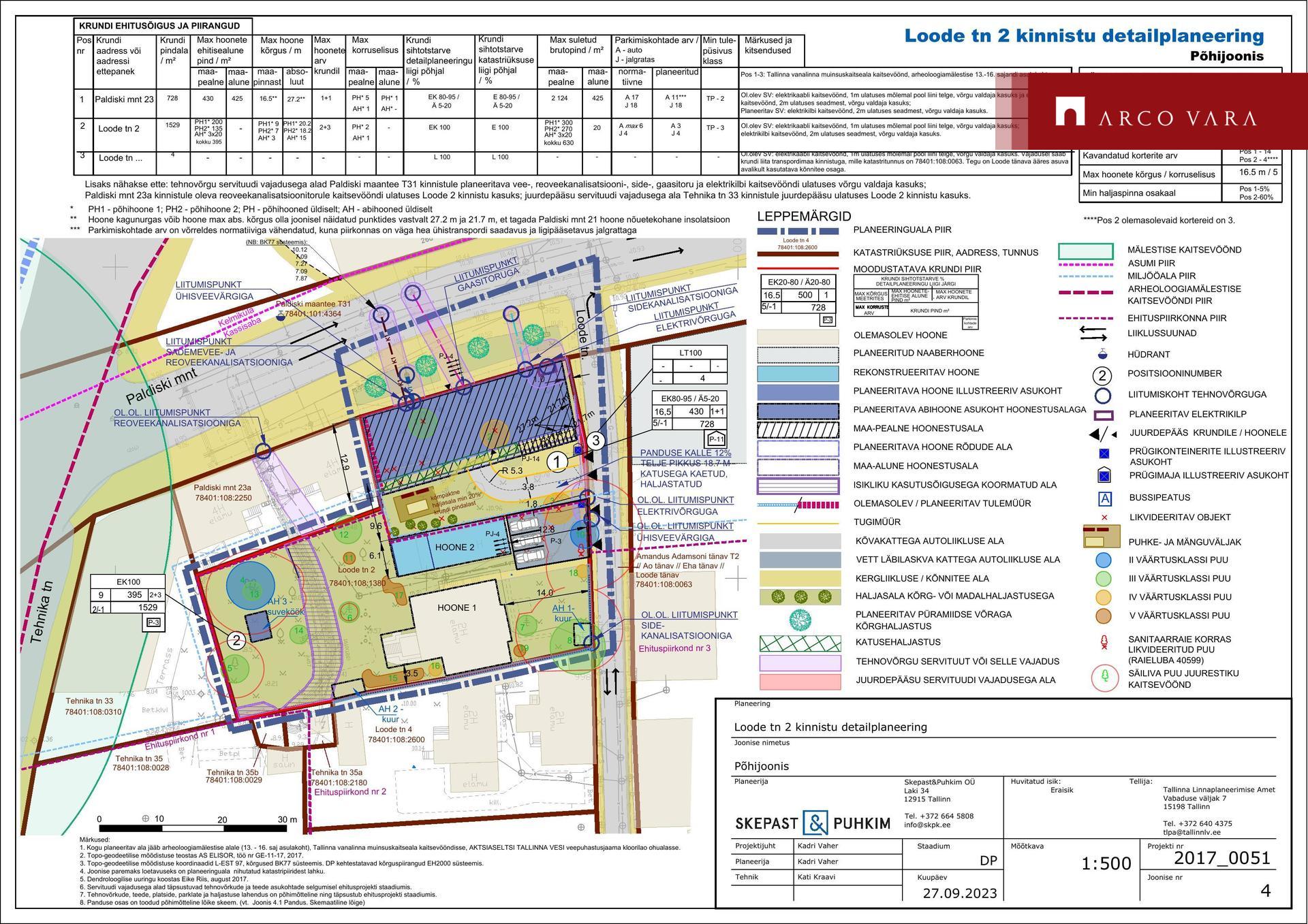
Task: Click the Skepast & Puhkim logo
Action: pyautogui.click(x=812, y=823)
